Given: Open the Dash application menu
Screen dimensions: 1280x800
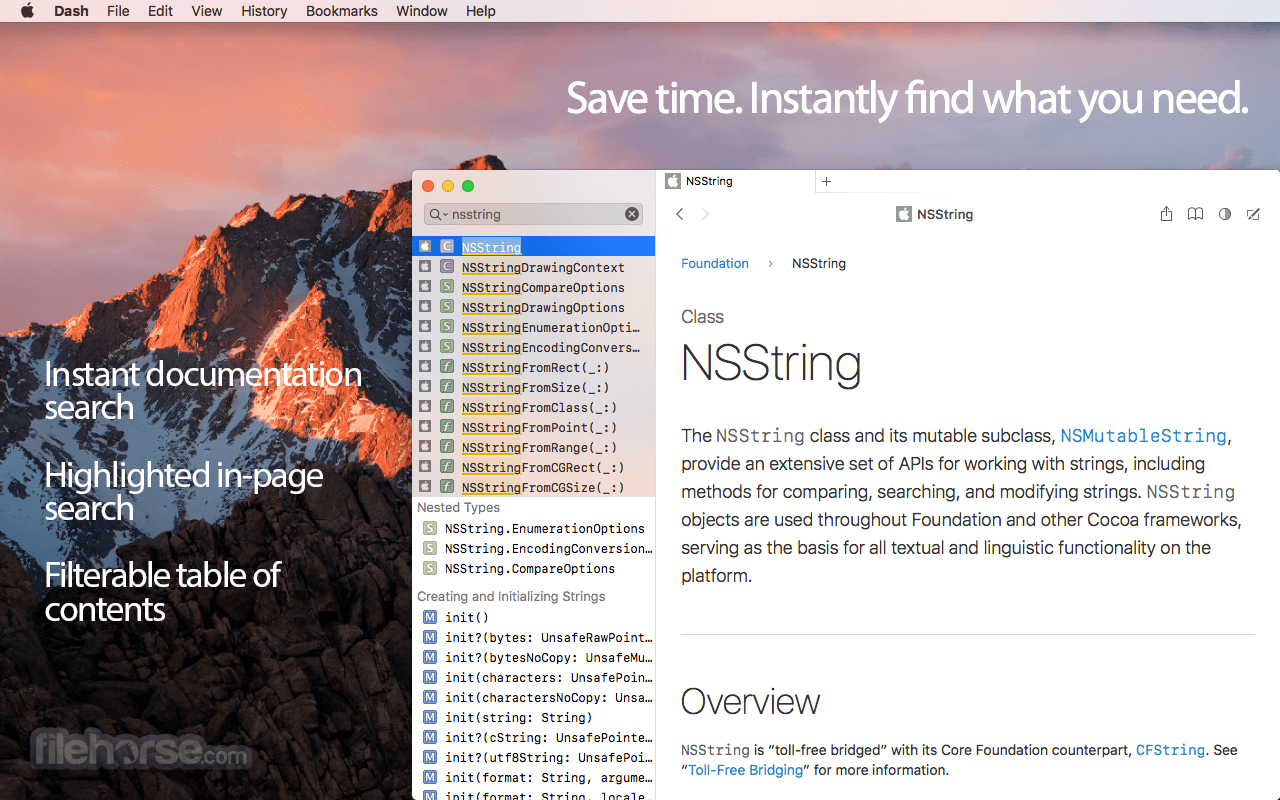Looking at the screenshot, I should [71, 11].
